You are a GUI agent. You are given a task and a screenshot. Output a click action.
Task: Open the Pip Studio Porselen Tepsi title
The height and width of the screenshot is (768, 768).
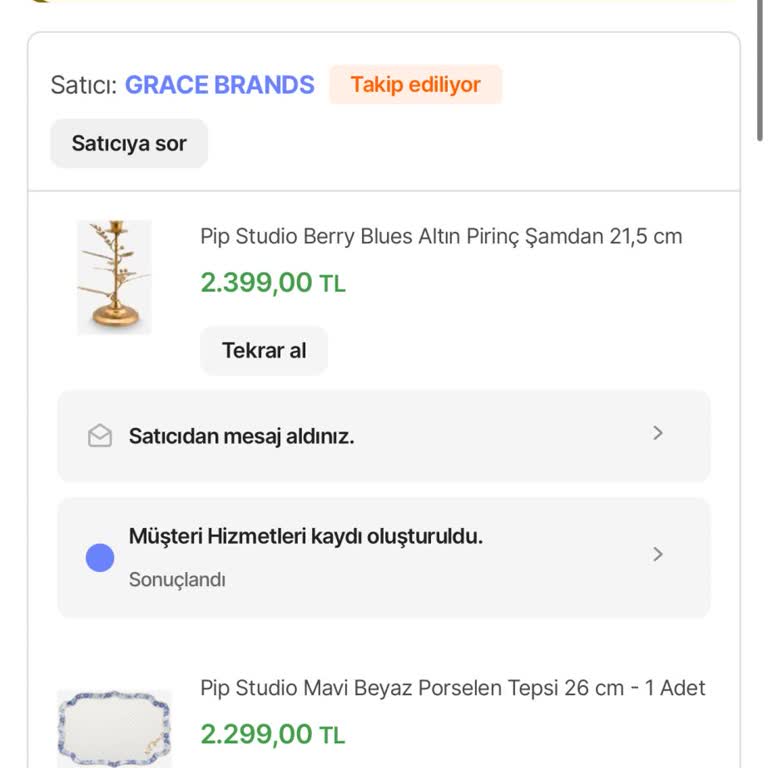coord(452,688)
